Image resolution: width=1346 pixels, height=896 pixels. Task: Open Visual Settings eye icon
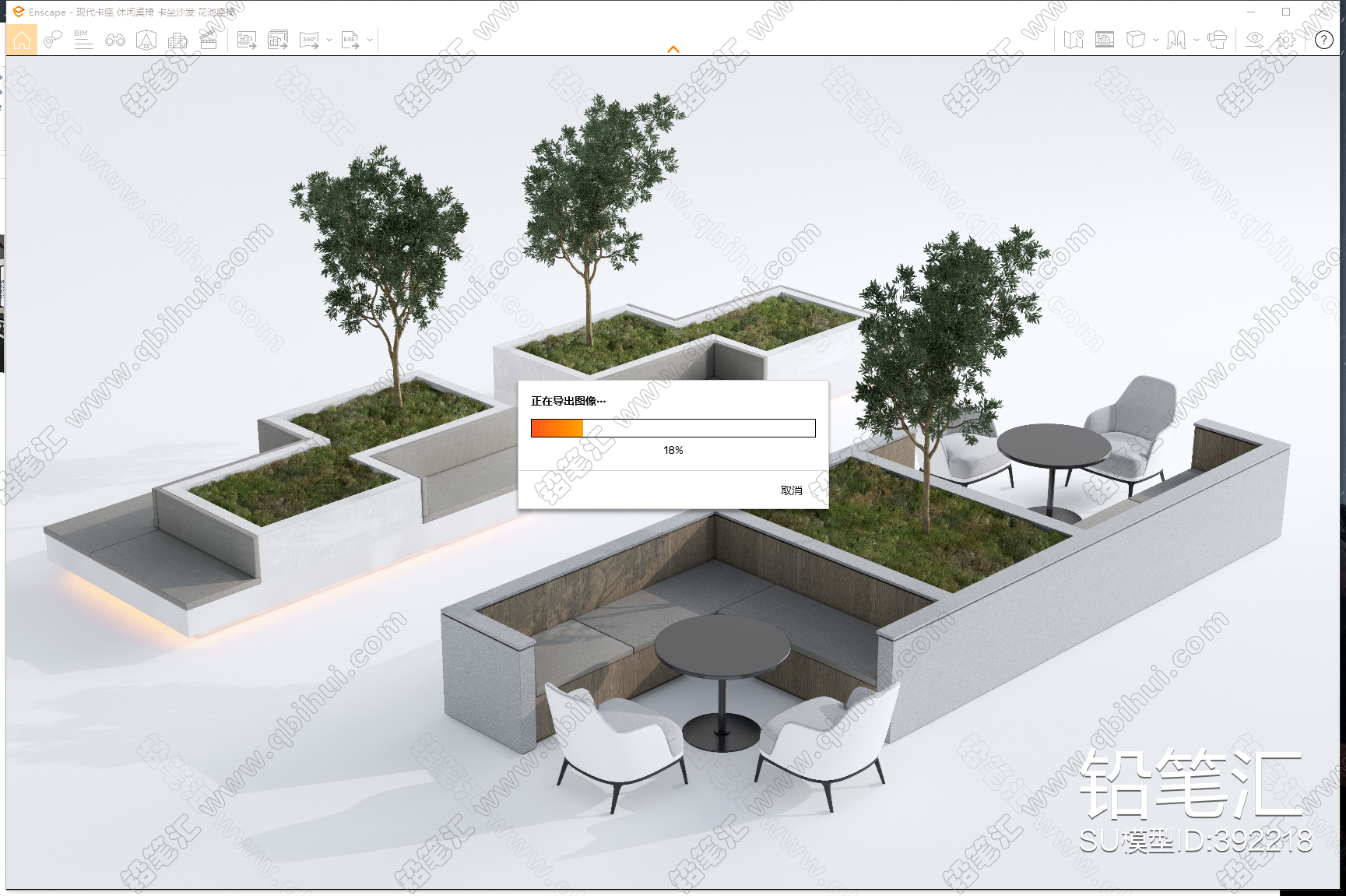[x=1255, y=40]
